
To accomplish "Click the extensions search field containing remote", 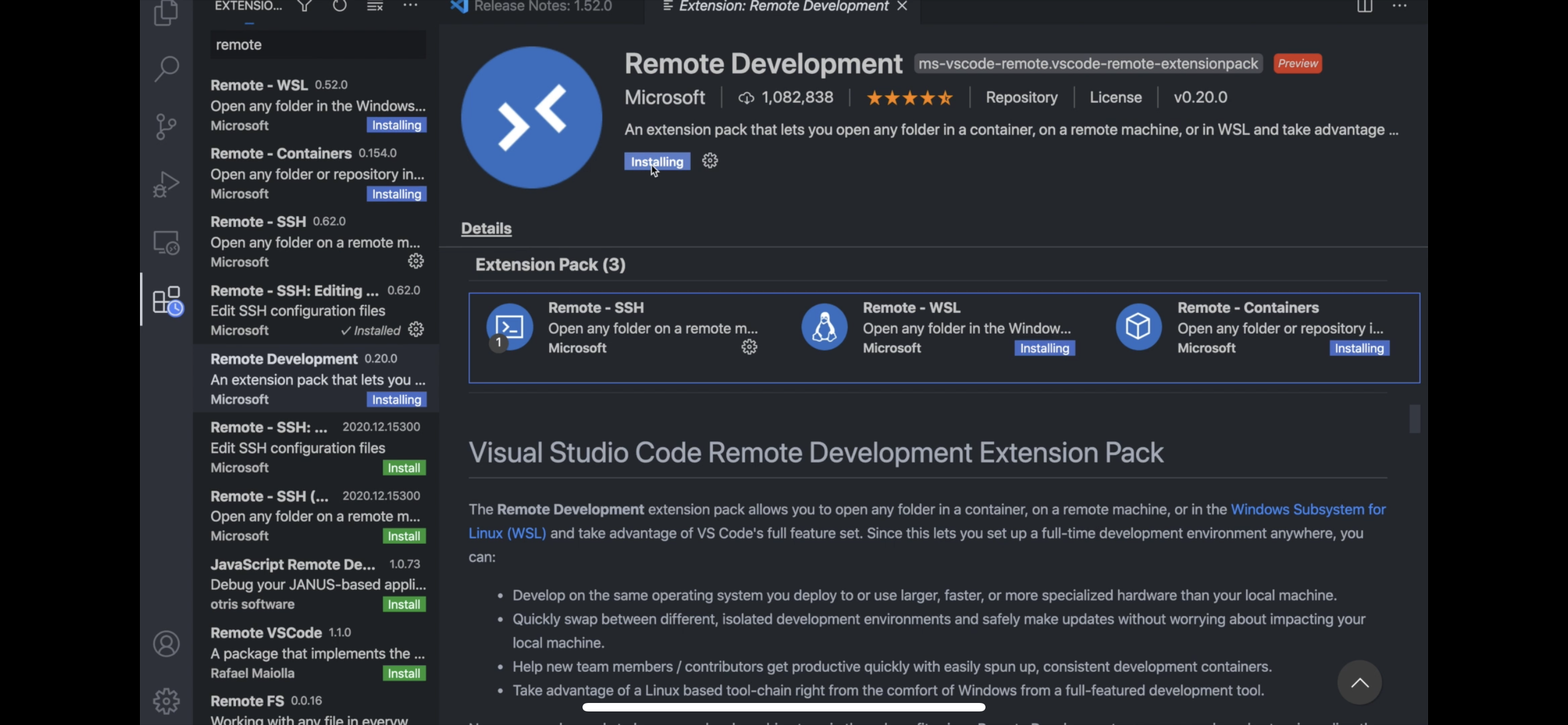I will (318, 45).
